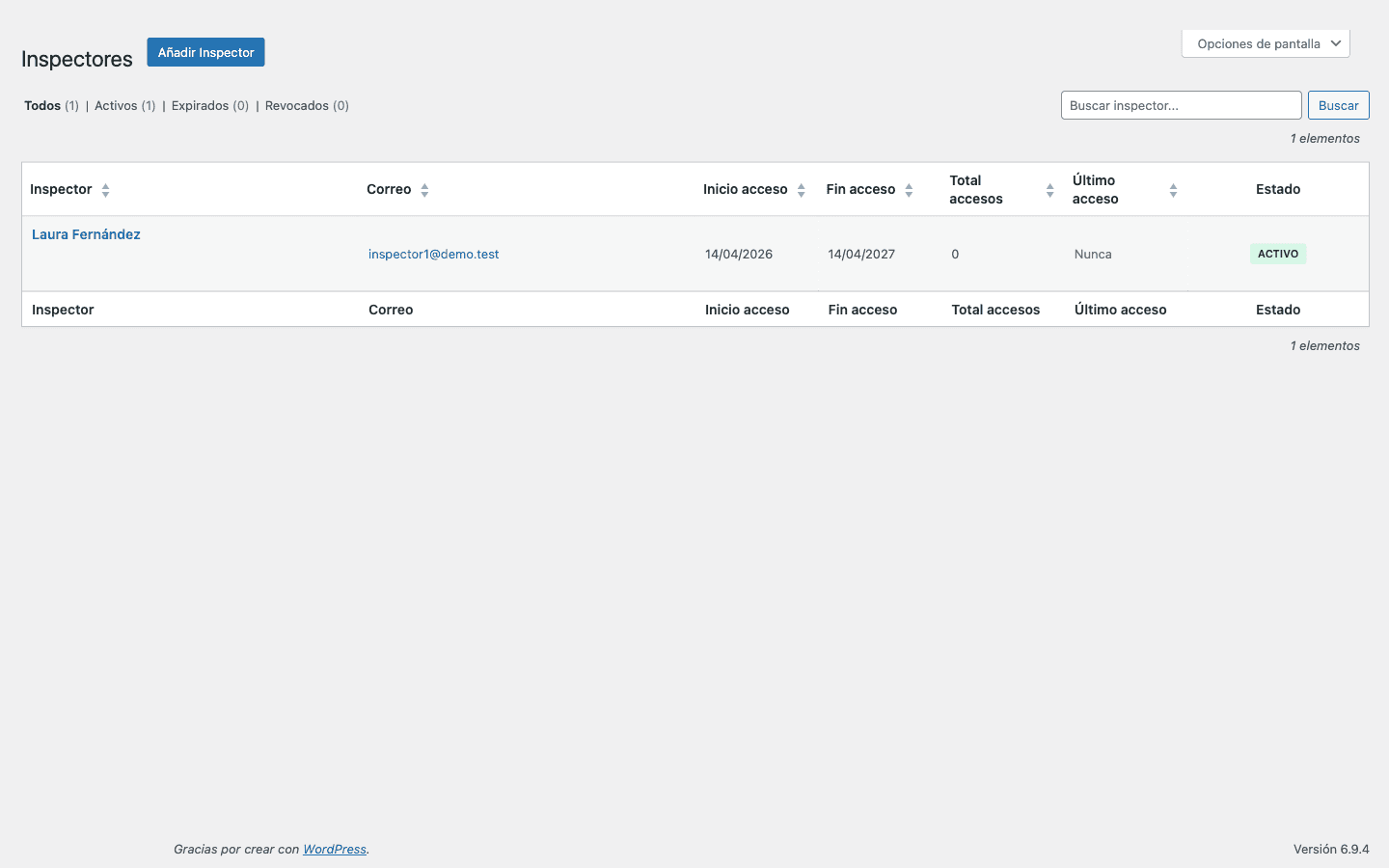Sort by the Inspector header label
The width and height of the screenshot is (1389, 868).
point(61,190)
